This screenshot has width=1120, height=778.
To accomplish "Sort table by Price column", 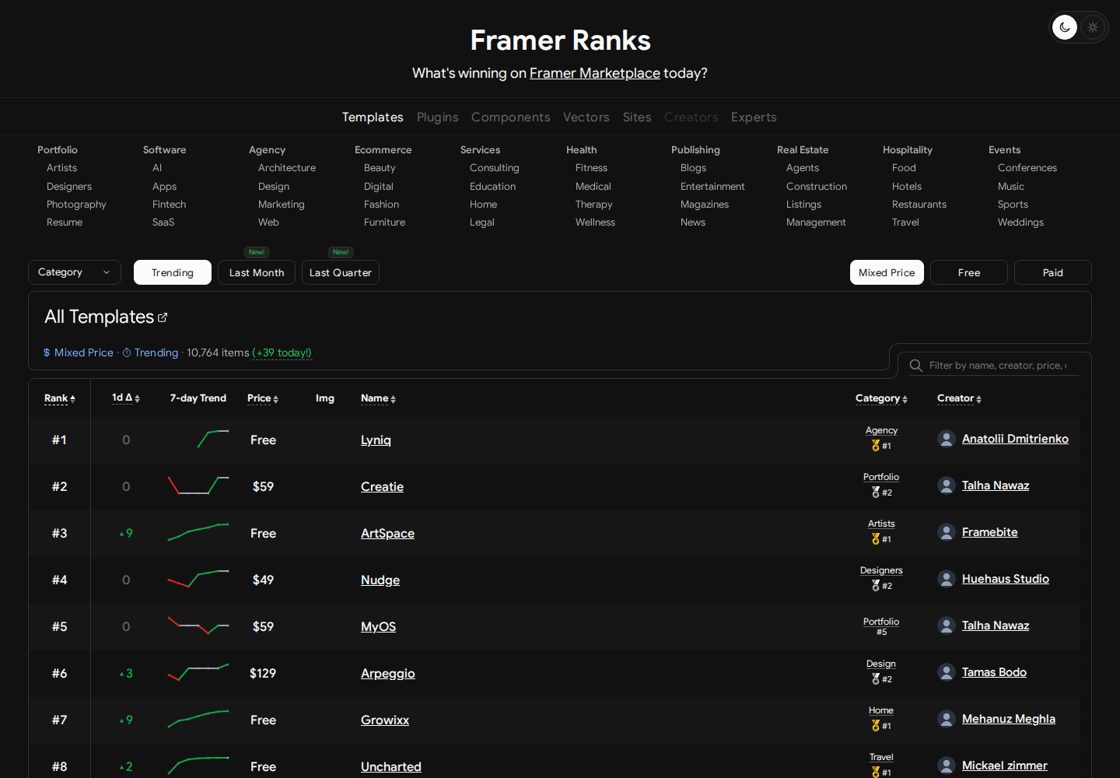I will (262, 399).
